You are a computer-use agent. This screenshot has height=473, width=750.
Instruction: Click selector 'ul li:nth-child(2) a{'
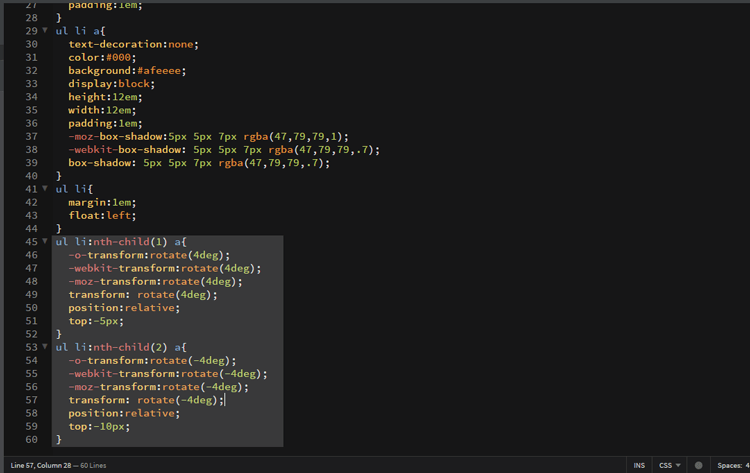click(121, 347)
